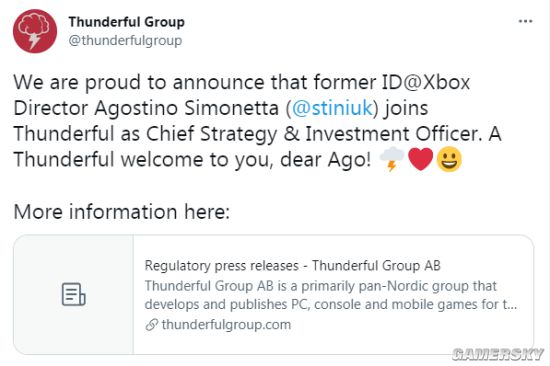The image size is (550, 366).
Task: Click the Thunderful Group display name
Action: pos(127,22)
